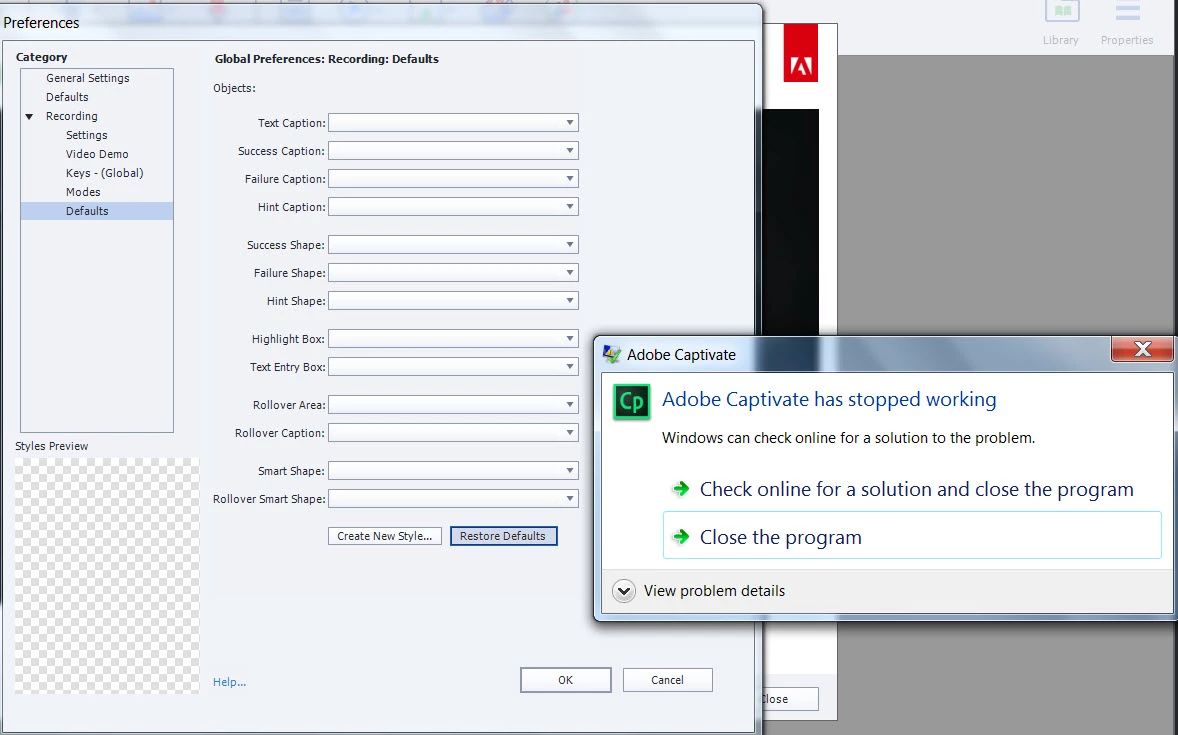Screen dimensions: 1178x735
Task: Select highlighted Defaults under Recording
Action: pyautogui.click(x=97, y=211)
